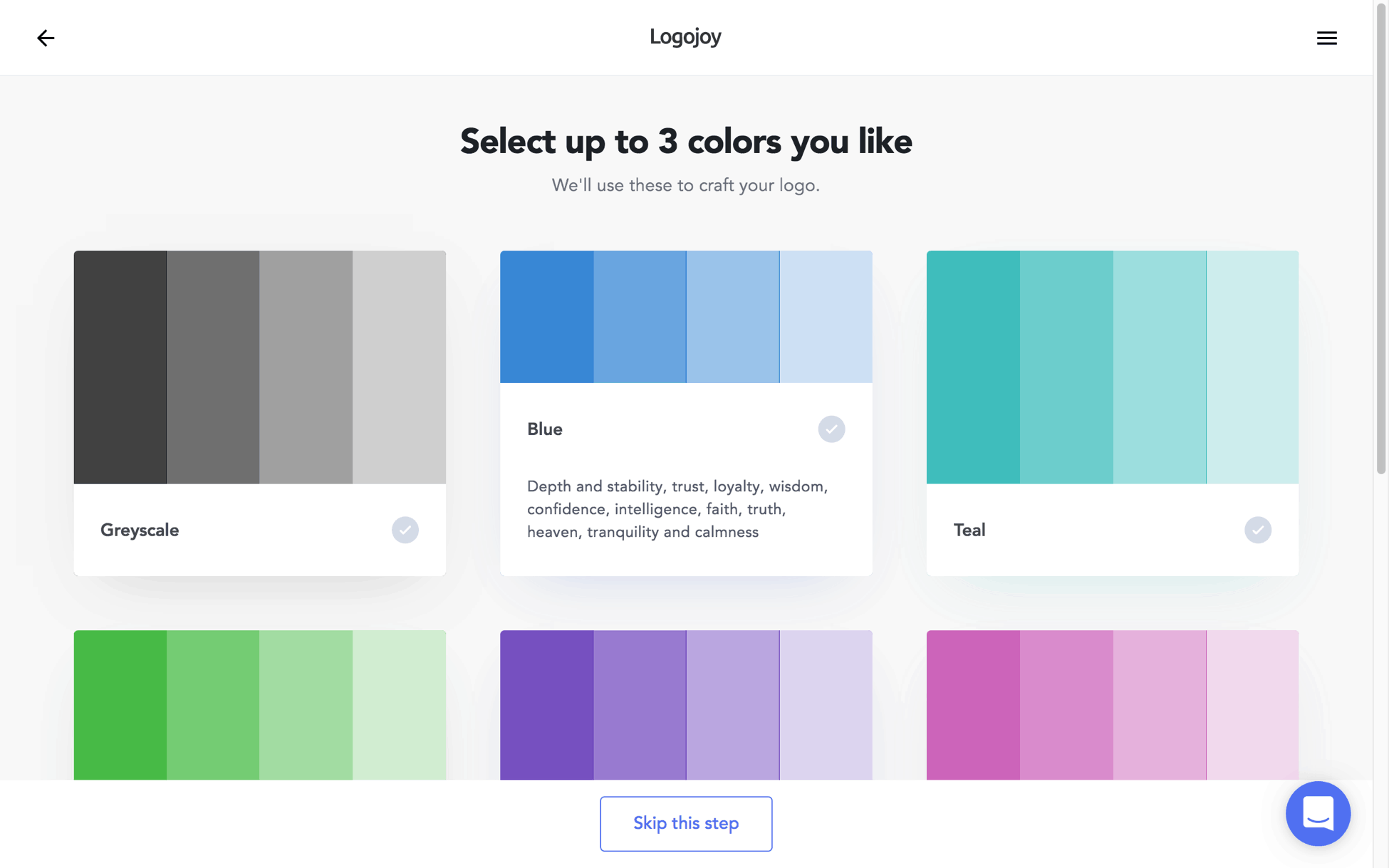Select the green color palette card
The width and height of the screenshot is (1389, 868).
(x=260, y=705)
